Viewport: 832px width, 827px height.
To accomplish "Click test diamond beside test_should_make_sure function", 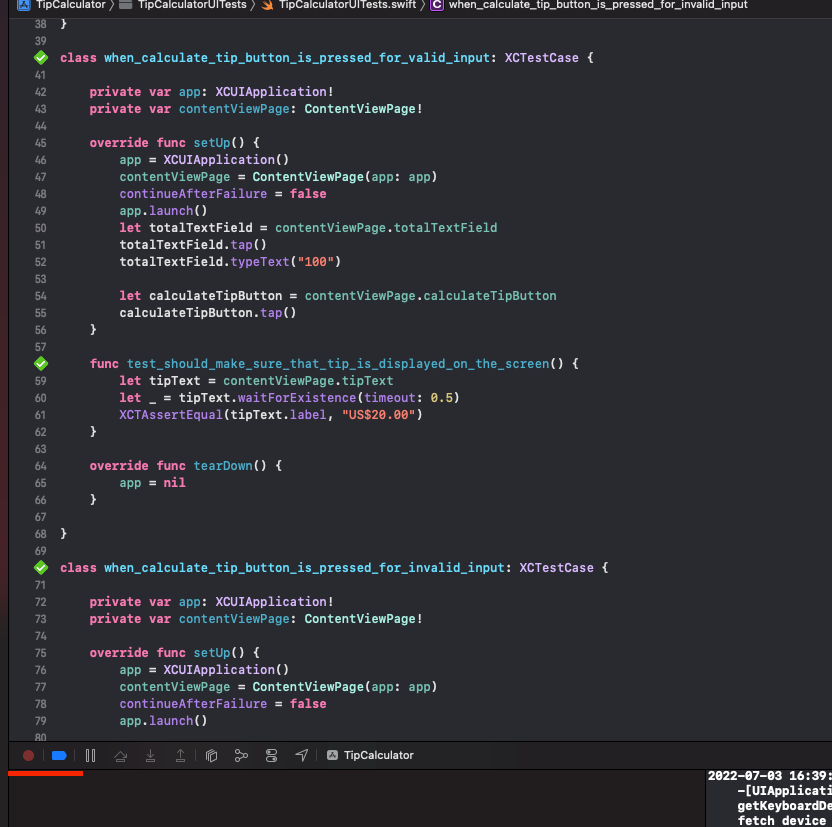I will (41, 364).
